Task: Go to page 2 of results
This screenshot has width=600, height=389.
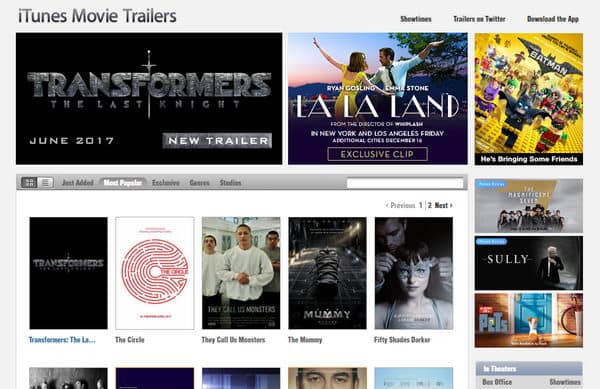Action: (430, 205)
